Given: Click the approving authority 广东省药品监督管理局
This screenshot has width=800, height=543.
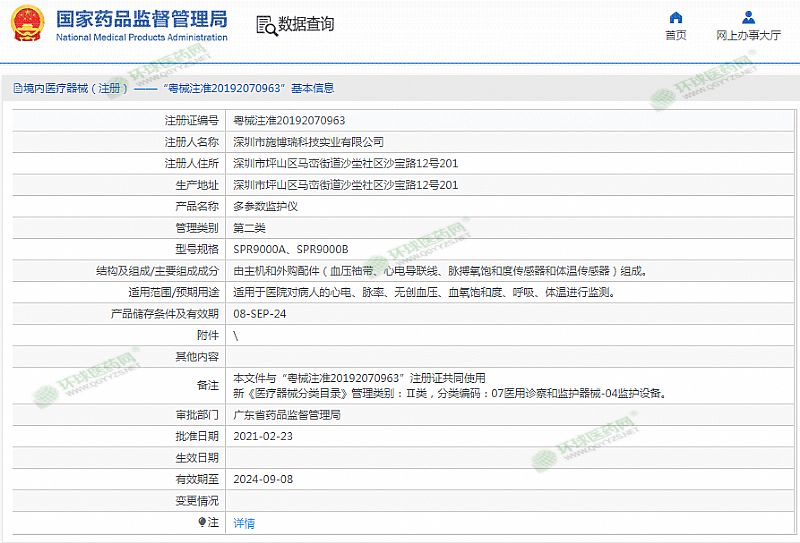Looking at the screenshot, I should (x=287, y=414).
